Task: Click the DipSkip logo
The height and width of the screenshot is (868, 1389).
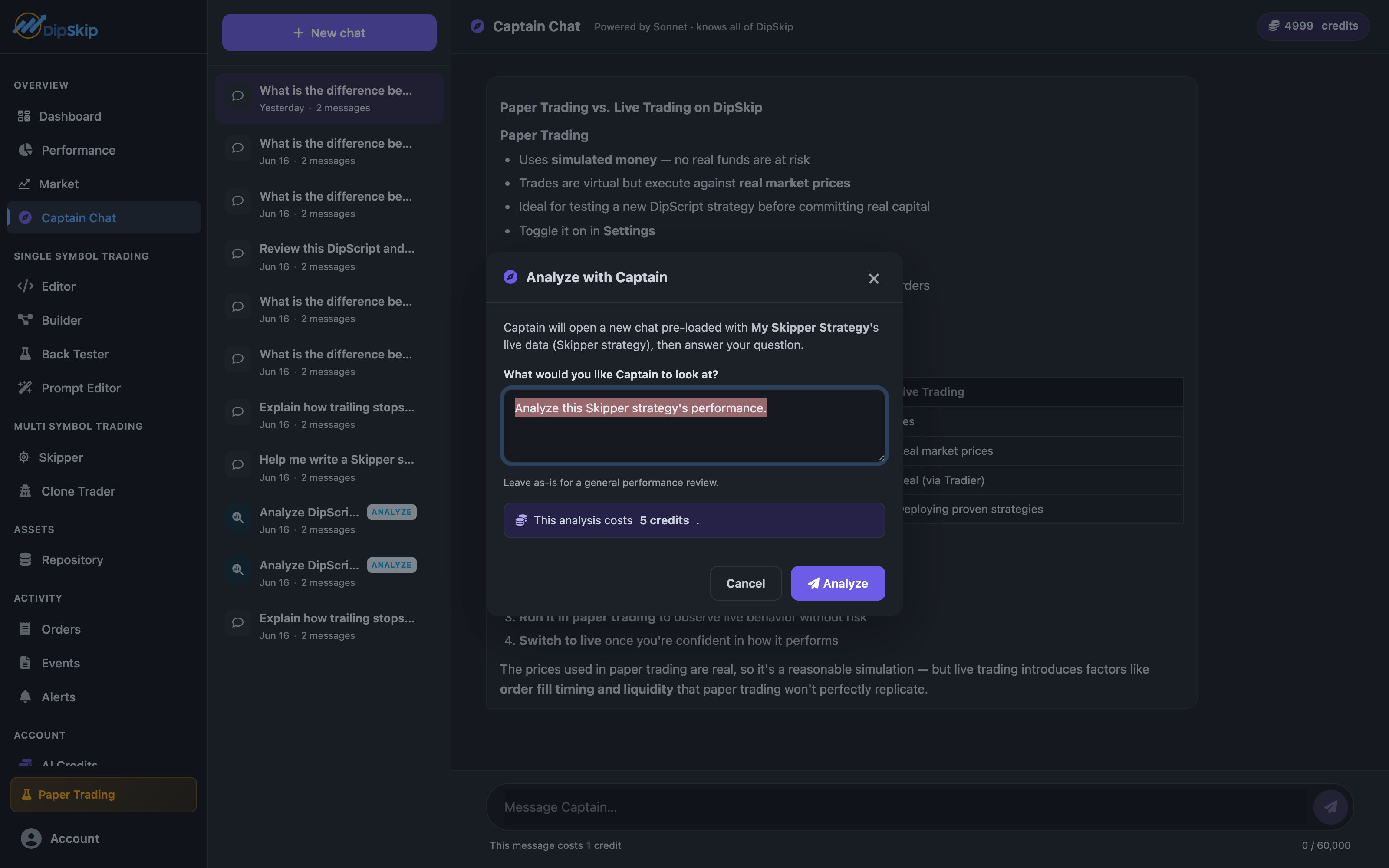Action: pos(56,26)
